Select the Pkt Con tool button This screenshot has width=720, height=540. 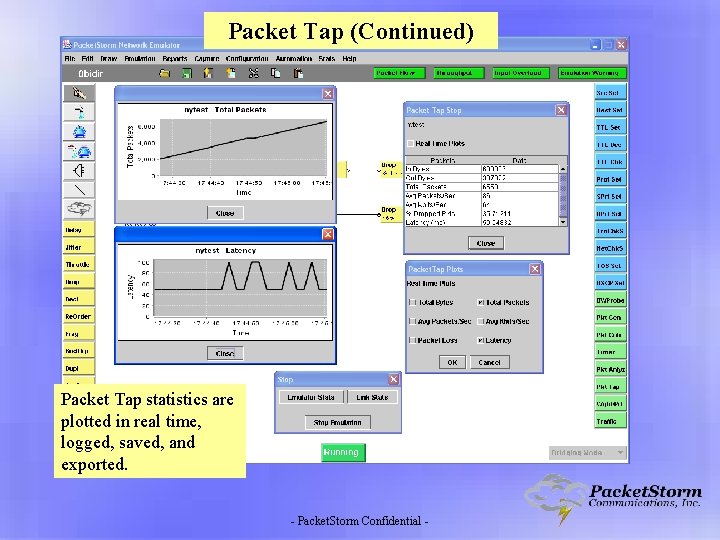pyautogui.click(x=610, y=317)
